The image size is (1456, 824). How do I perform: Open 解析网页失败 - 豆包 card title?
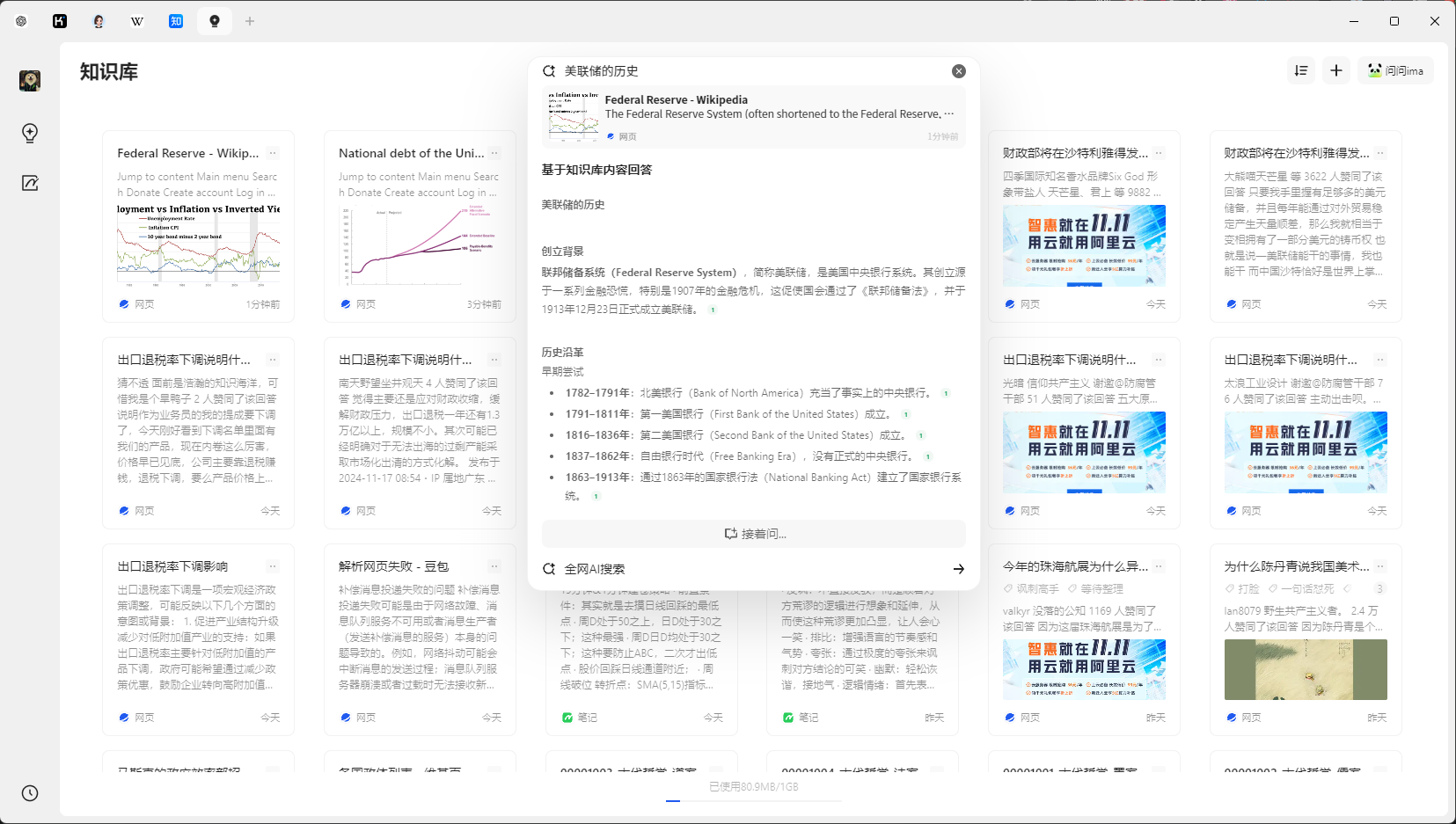(393, 566)
